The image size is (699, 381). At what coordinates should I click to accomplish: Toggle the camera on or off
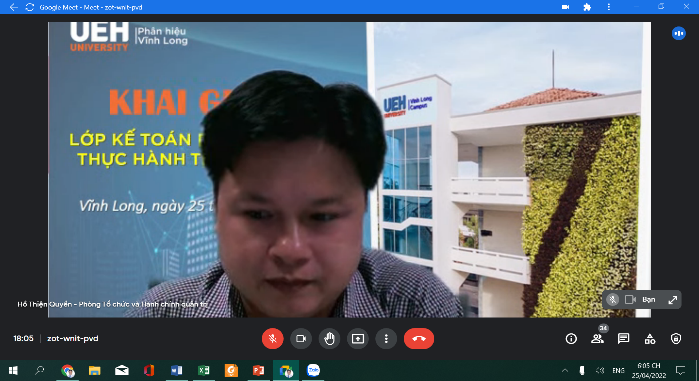click(x=301, y=339)
